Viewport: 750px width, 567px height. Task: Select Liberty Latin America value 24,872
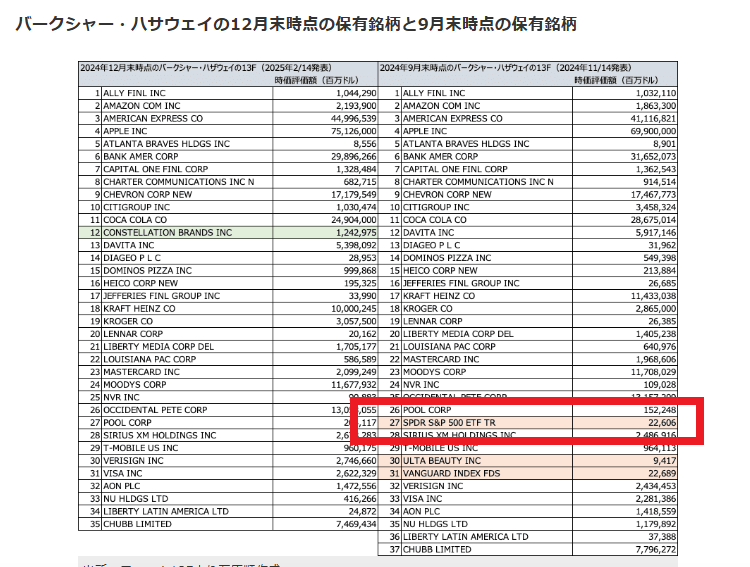[x=362, y=511]
